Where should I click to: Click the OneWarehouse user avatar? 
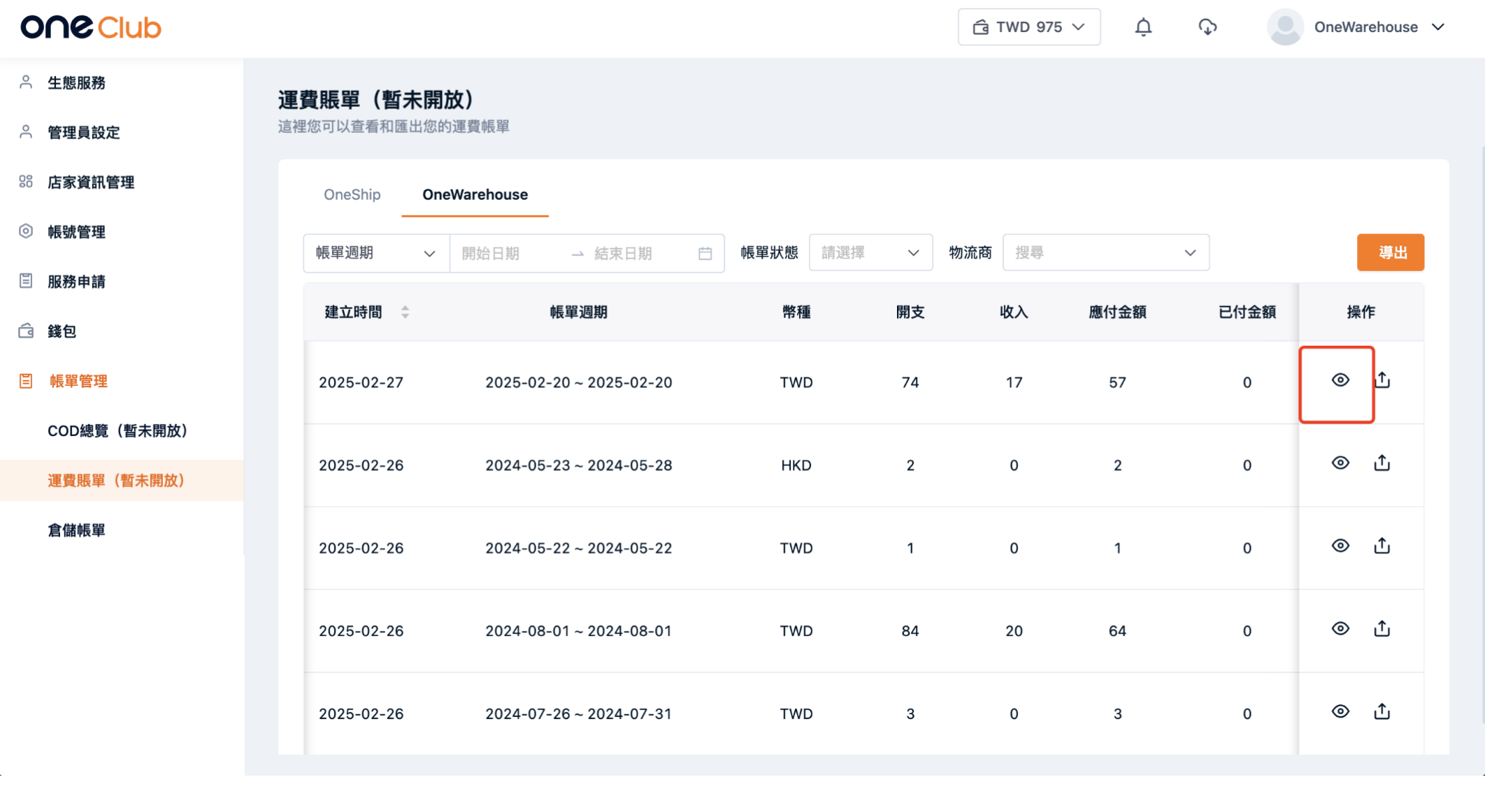1285,27
